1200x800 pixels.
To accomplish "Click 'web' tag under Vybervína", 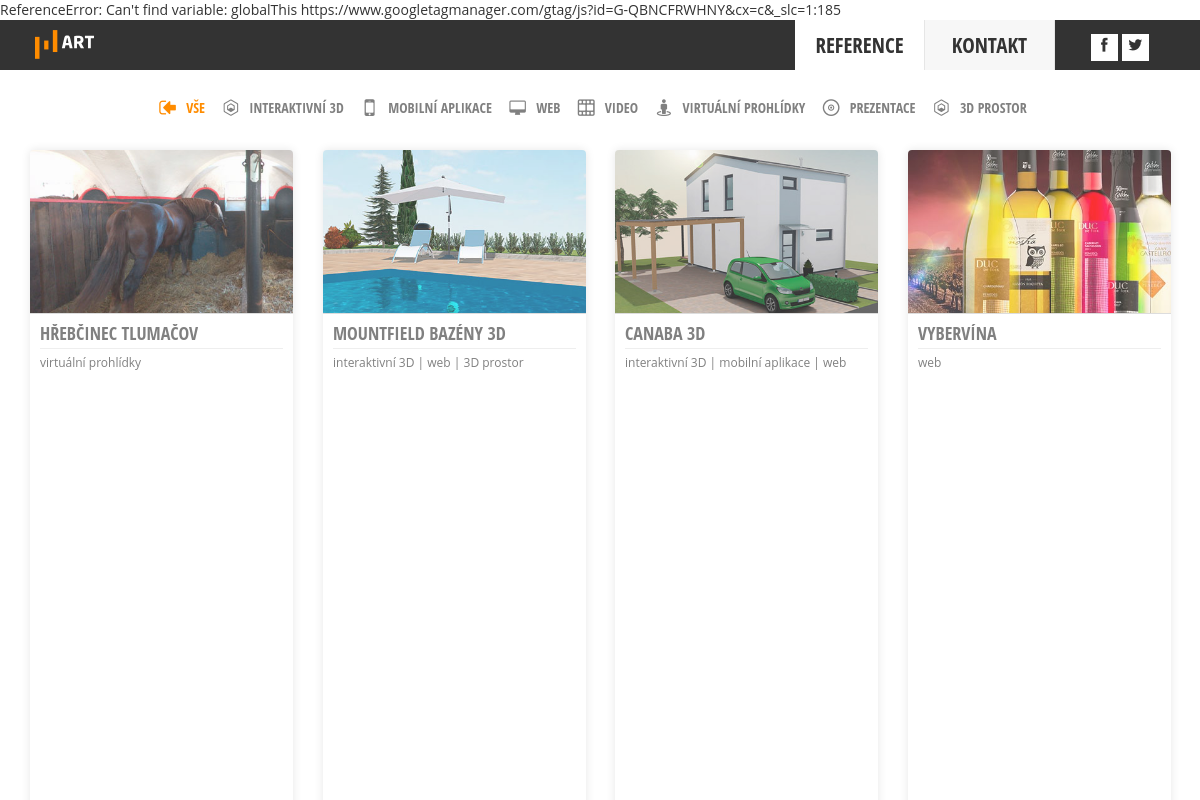I will click(930, 363).
